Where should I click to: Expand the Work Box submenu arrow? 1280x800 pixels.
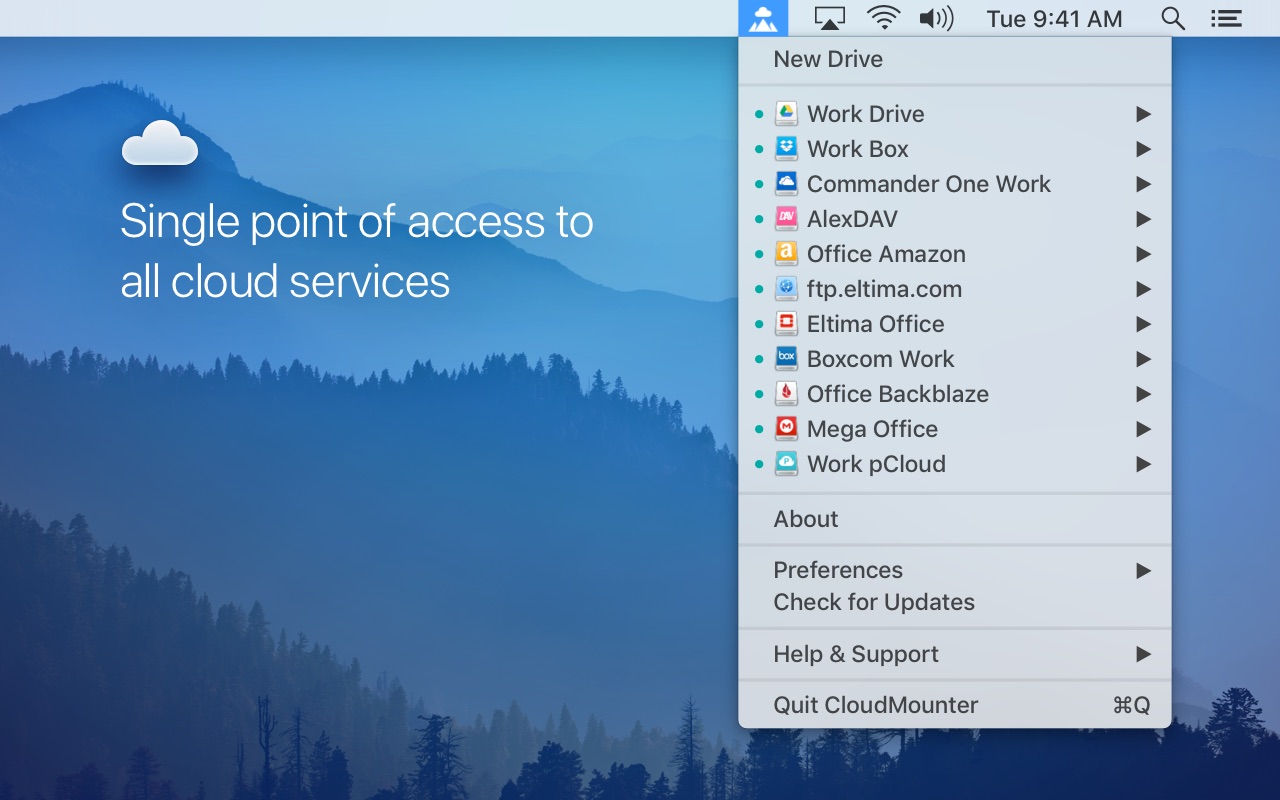[x=1144, y=149]
